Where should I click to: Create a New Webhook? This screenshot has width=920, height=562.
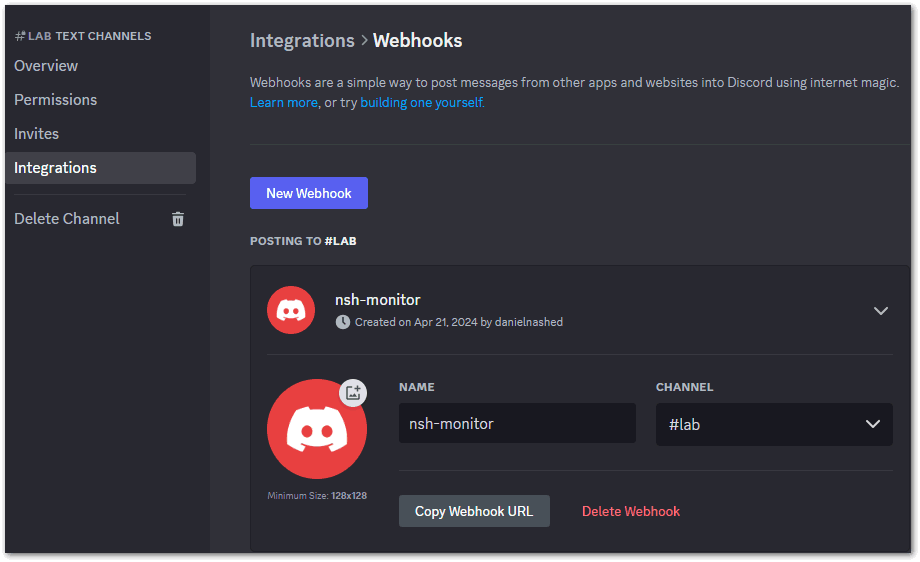pos(309,193)
